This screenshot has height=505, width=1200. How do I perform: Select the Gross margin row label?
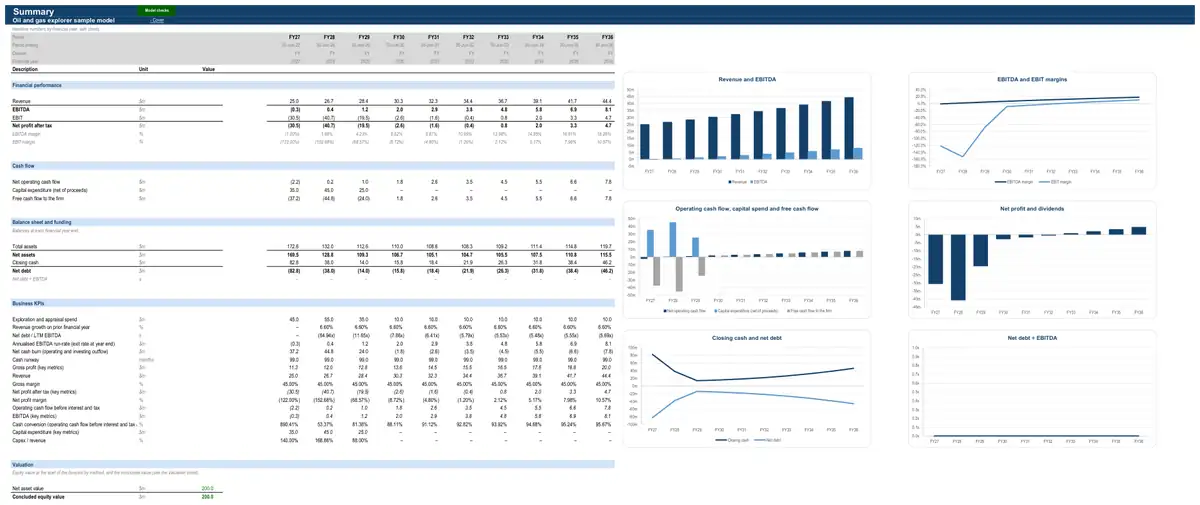click(26, 383)
